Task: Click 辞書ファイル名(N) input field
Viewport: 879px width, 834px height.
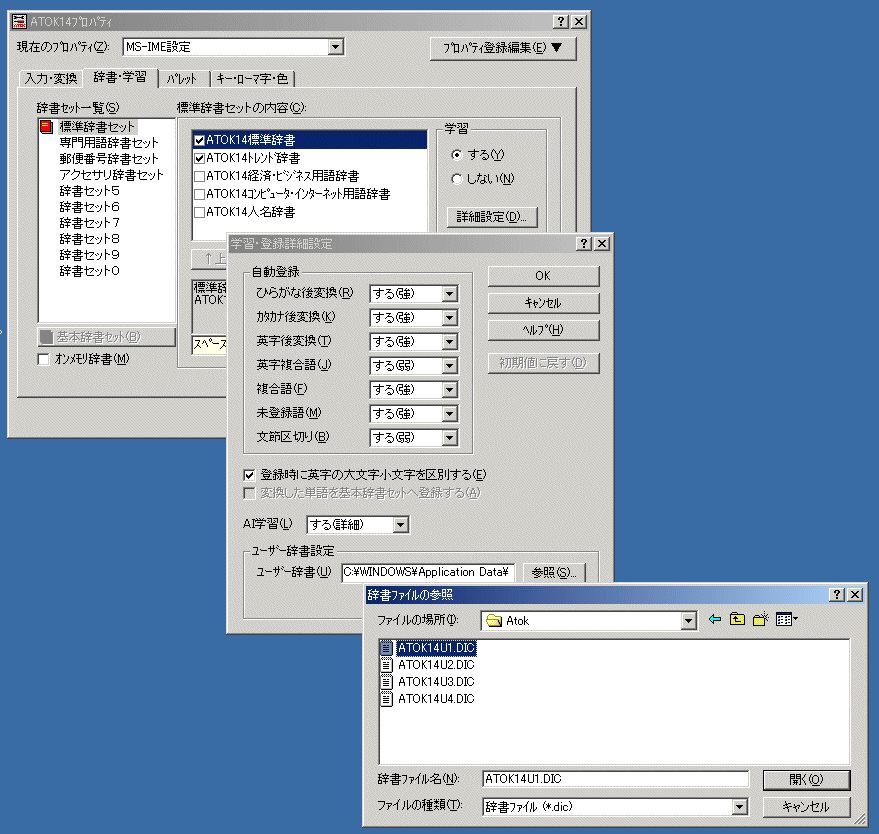Action: [615, 779]
